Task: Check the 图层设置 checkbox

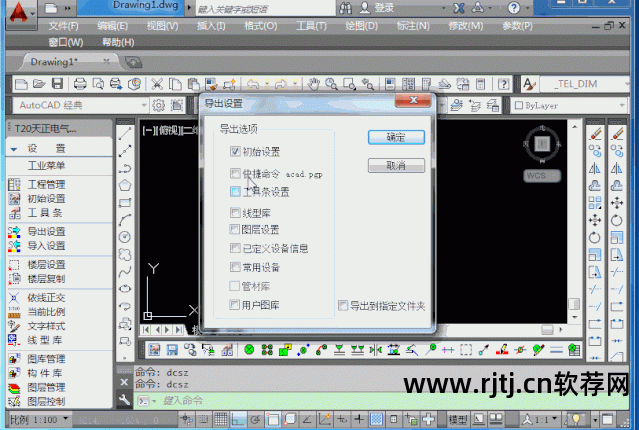Action: [234, 229]
